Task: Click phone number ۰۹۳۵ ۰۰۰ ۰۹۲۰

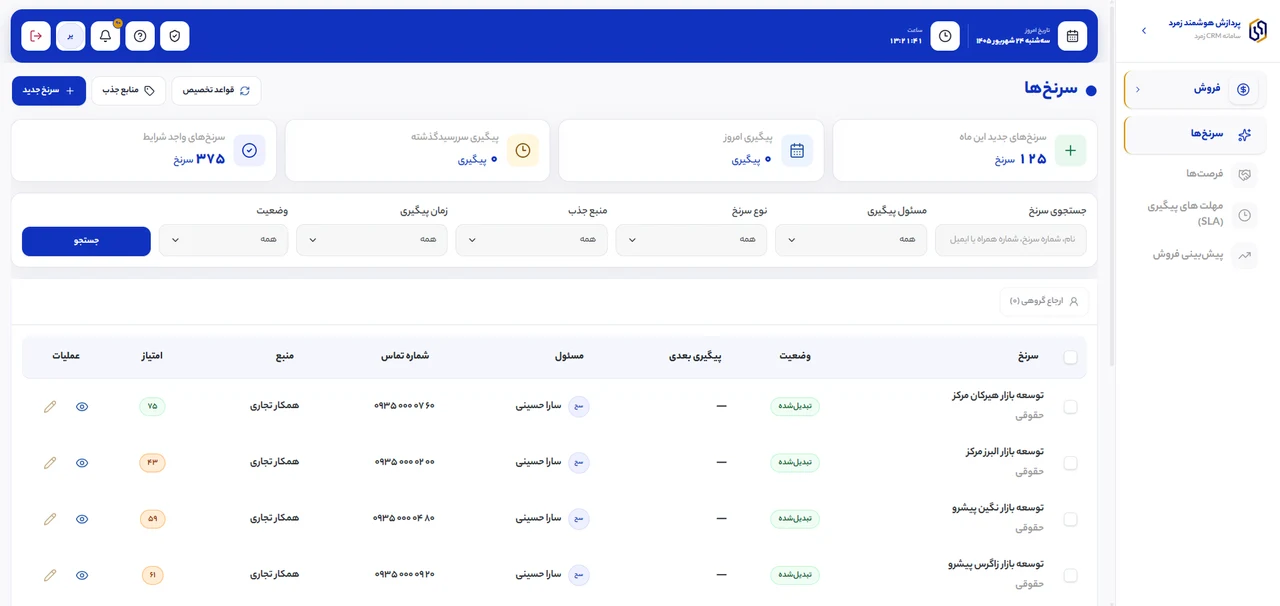Action: 404,575
